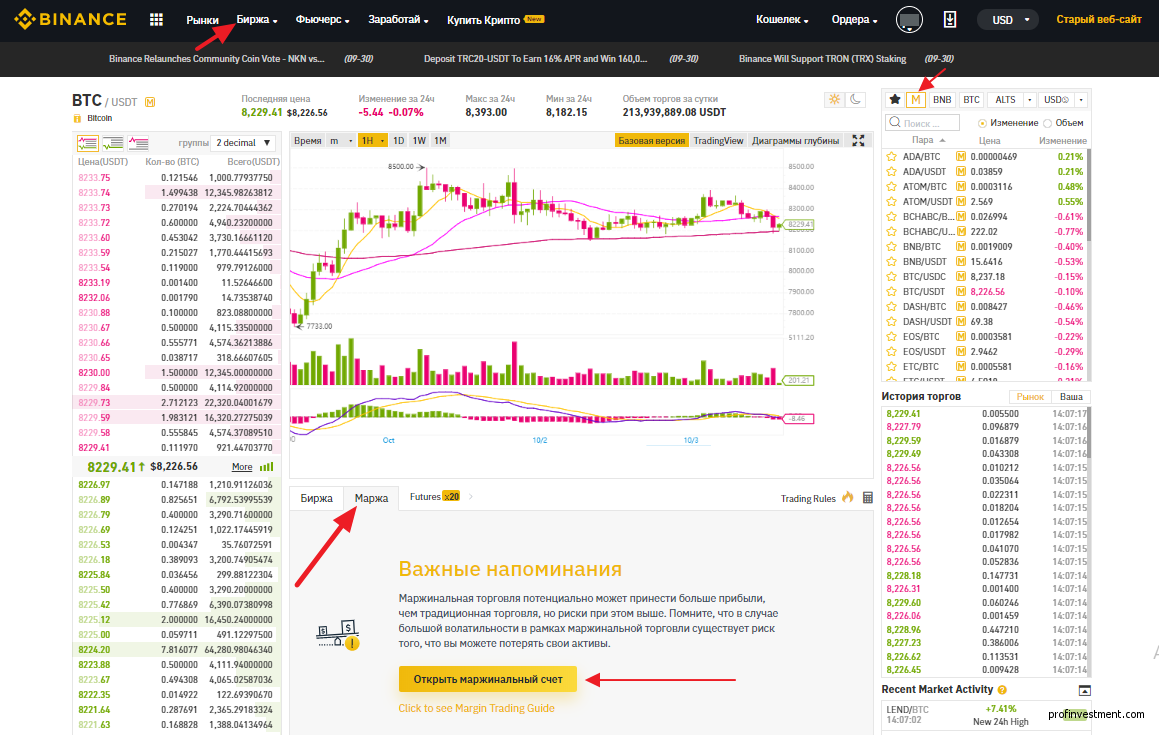Screen dimensions: 1159x735
Task: Show favorites star filter in pair list
Action: (894, 100)
